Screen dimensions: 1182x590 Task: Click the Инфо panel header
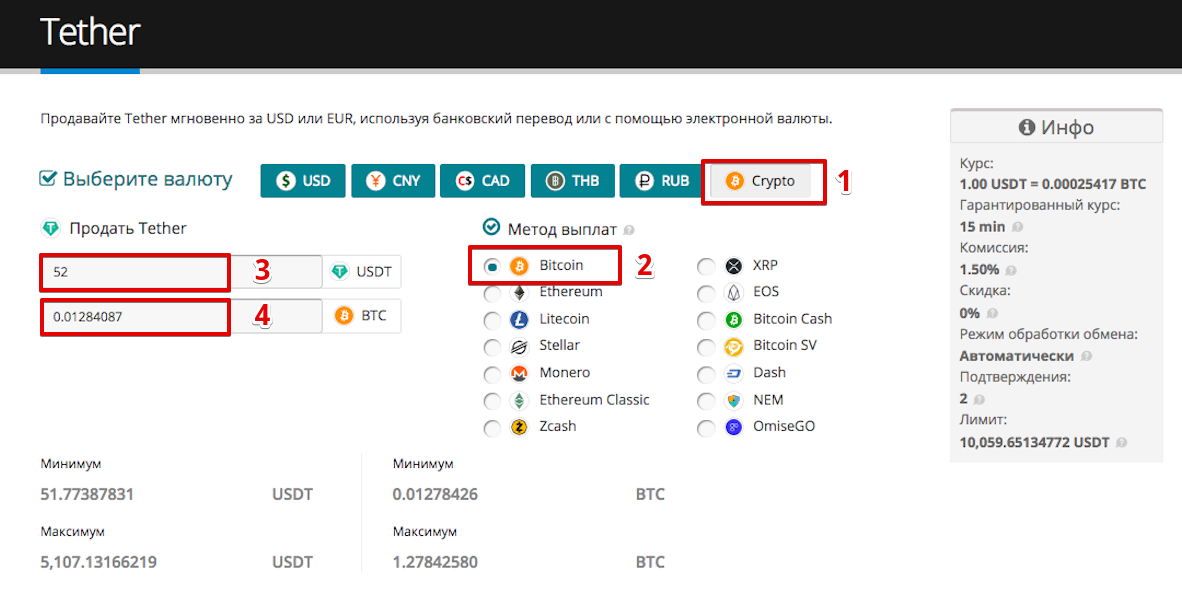pyautogui.click(x=1056, y=128)
